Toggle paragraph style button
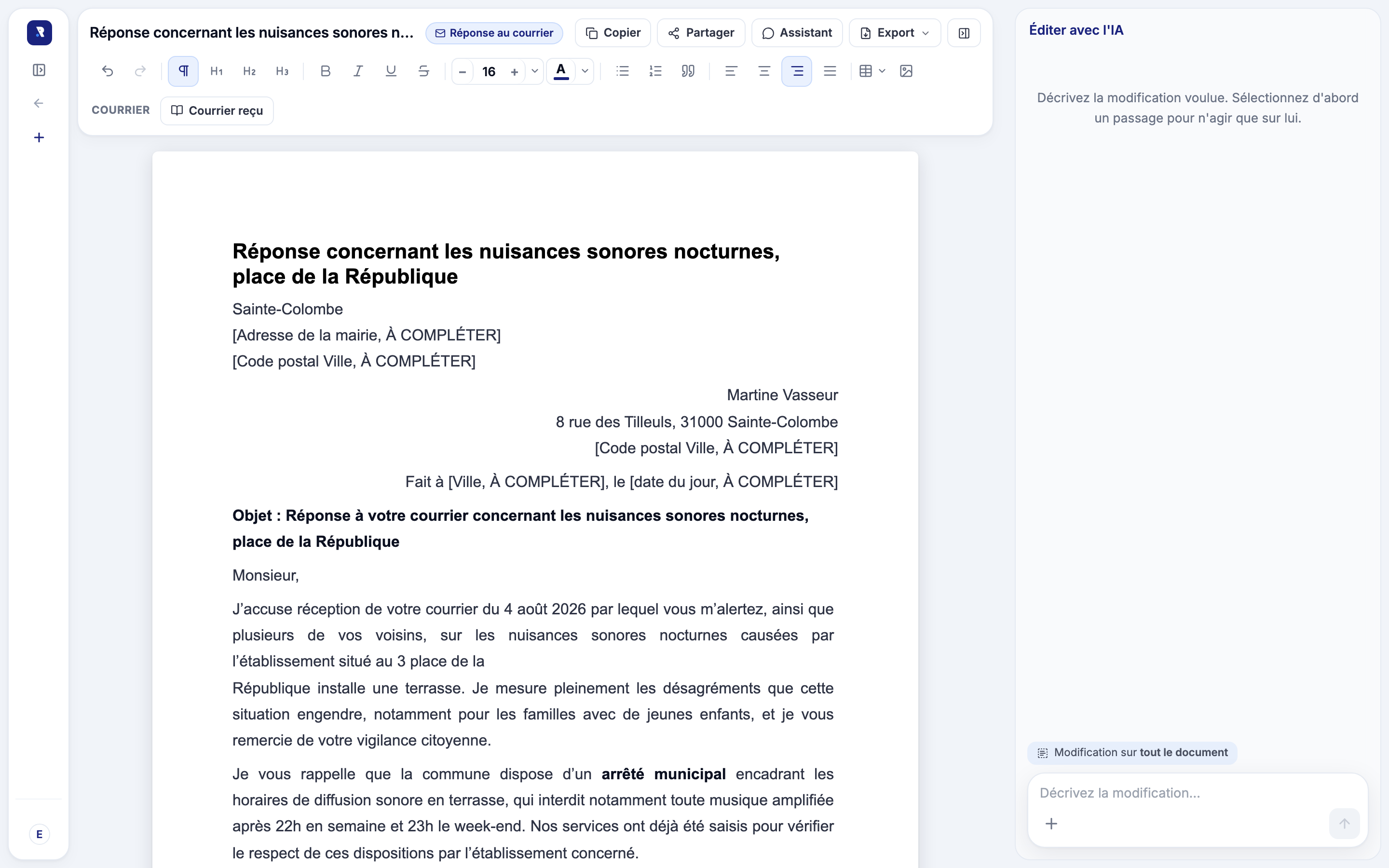This screenshot has width=1389, height=868. tap(183, 71)
